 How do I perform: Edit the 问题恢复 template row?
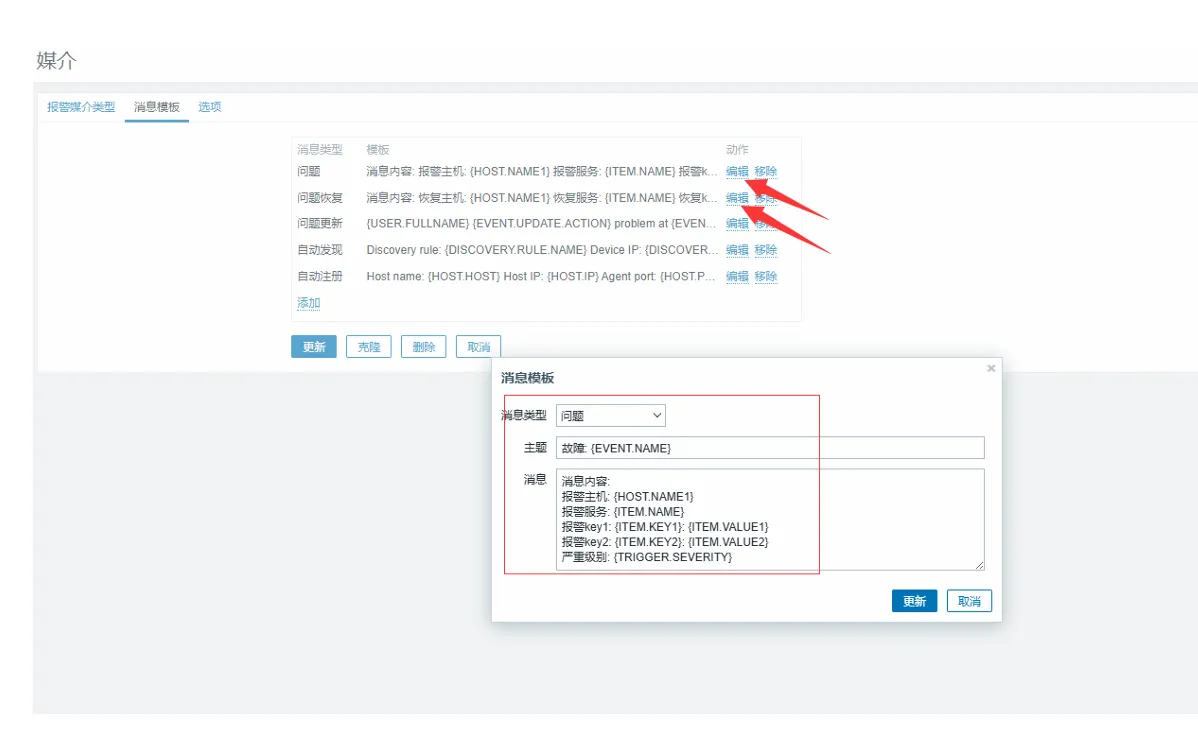pos(737,197)
